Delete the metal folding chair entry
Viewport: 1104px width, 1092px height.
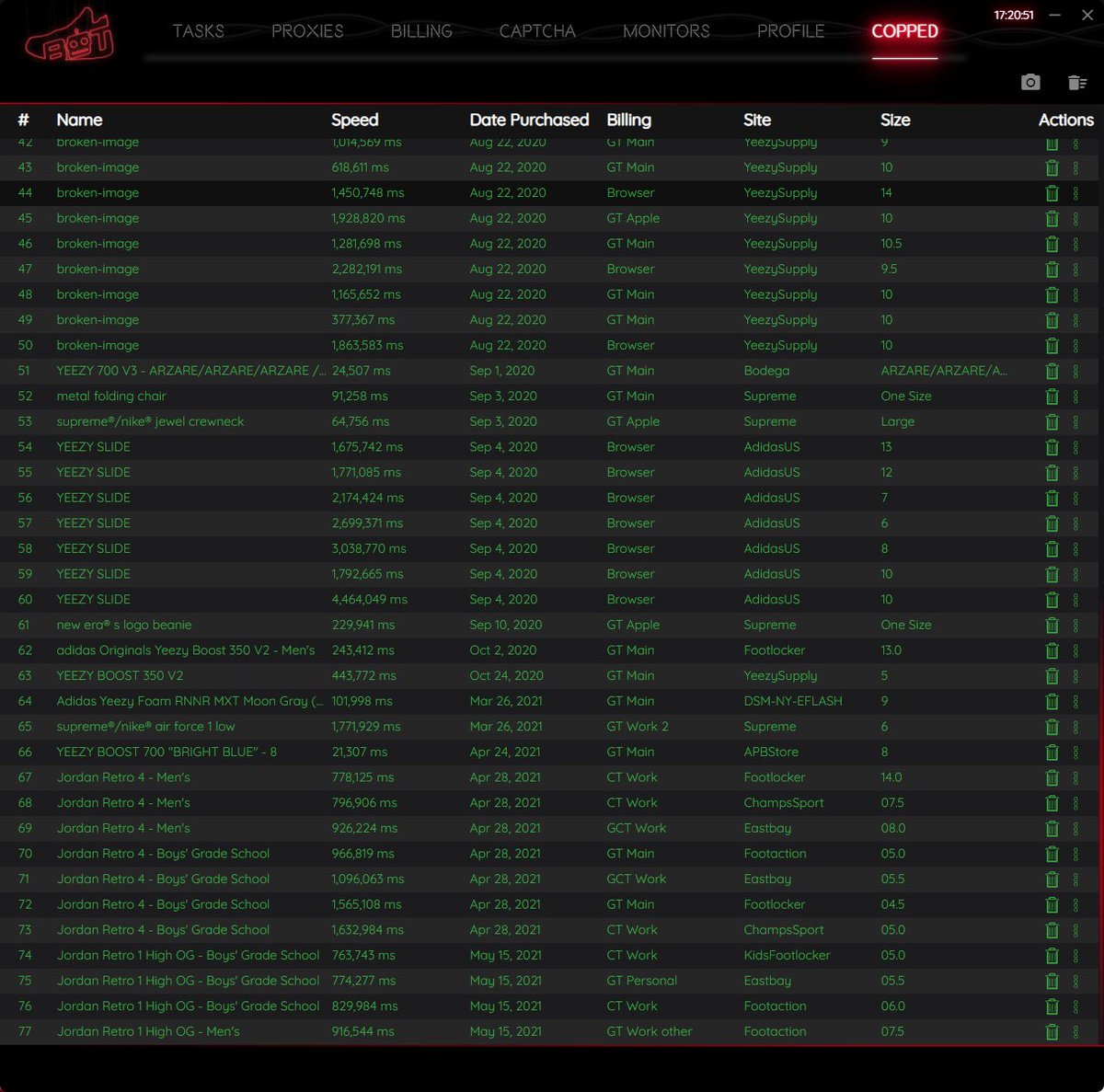(x=1052, y=397)
